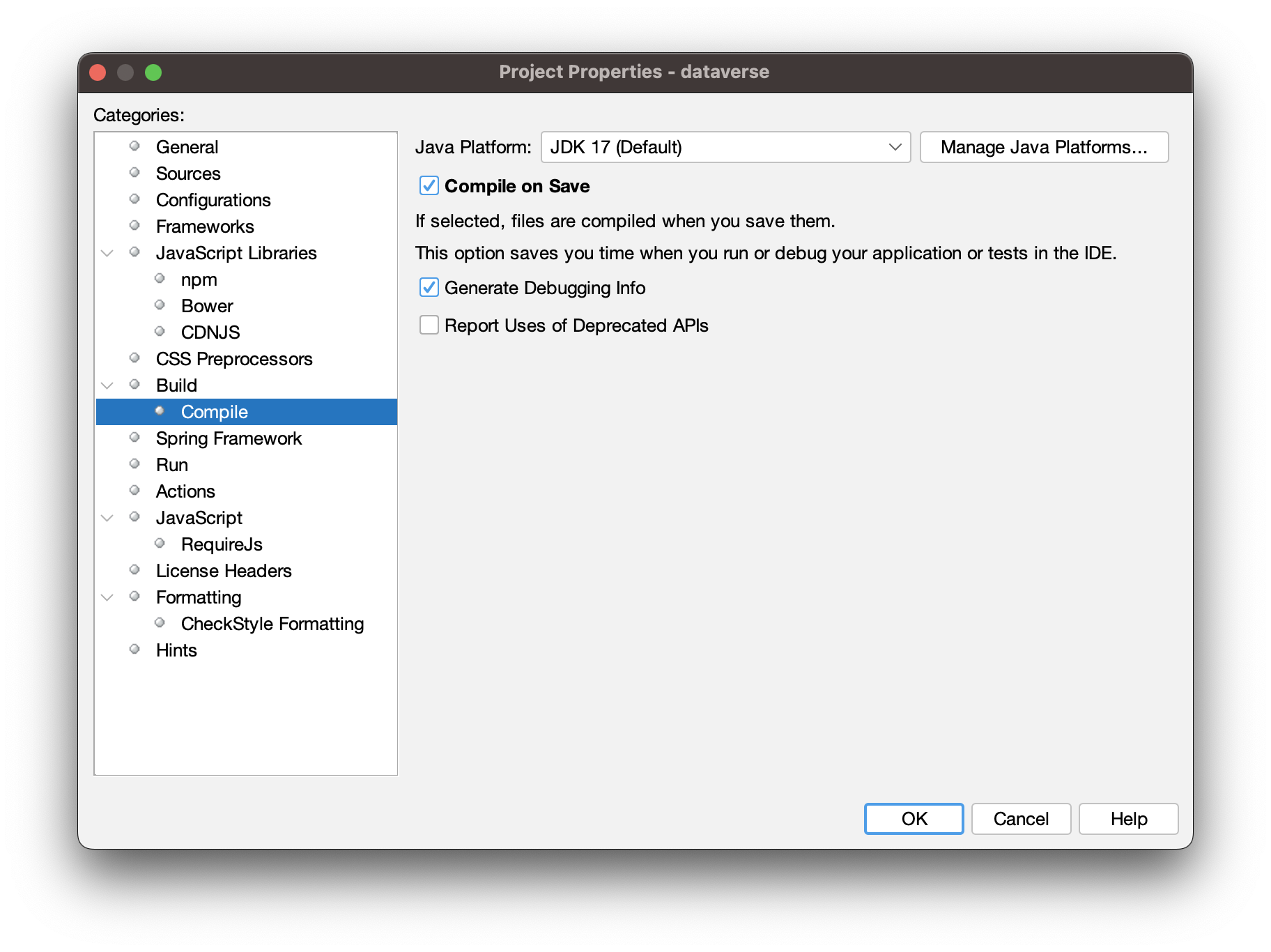Screen dimensions: 1271x952
Task: Click the bullet icon next to Sources
Action: (x=134, y=173)
